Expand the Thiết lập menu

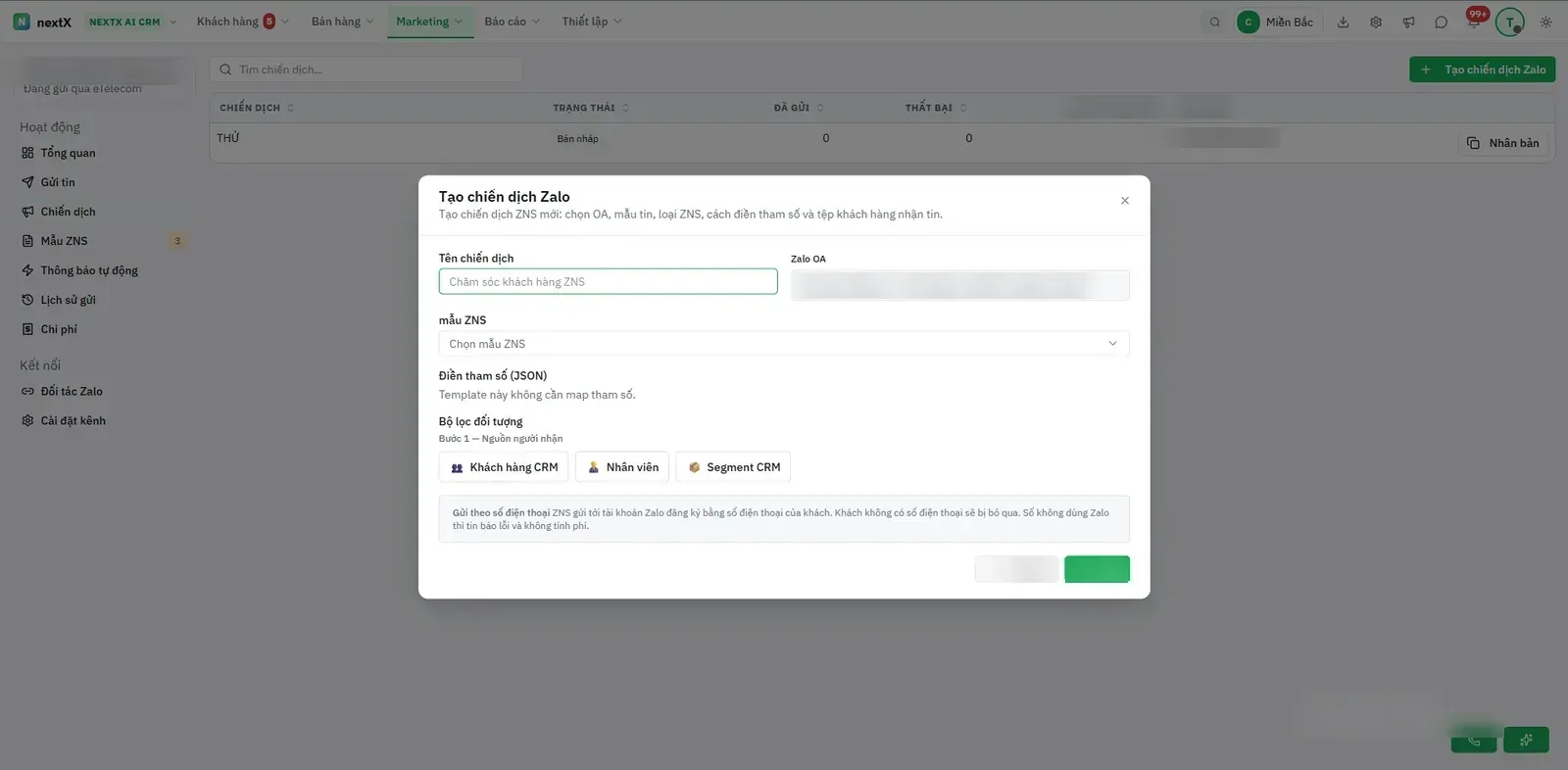point(591,22)
